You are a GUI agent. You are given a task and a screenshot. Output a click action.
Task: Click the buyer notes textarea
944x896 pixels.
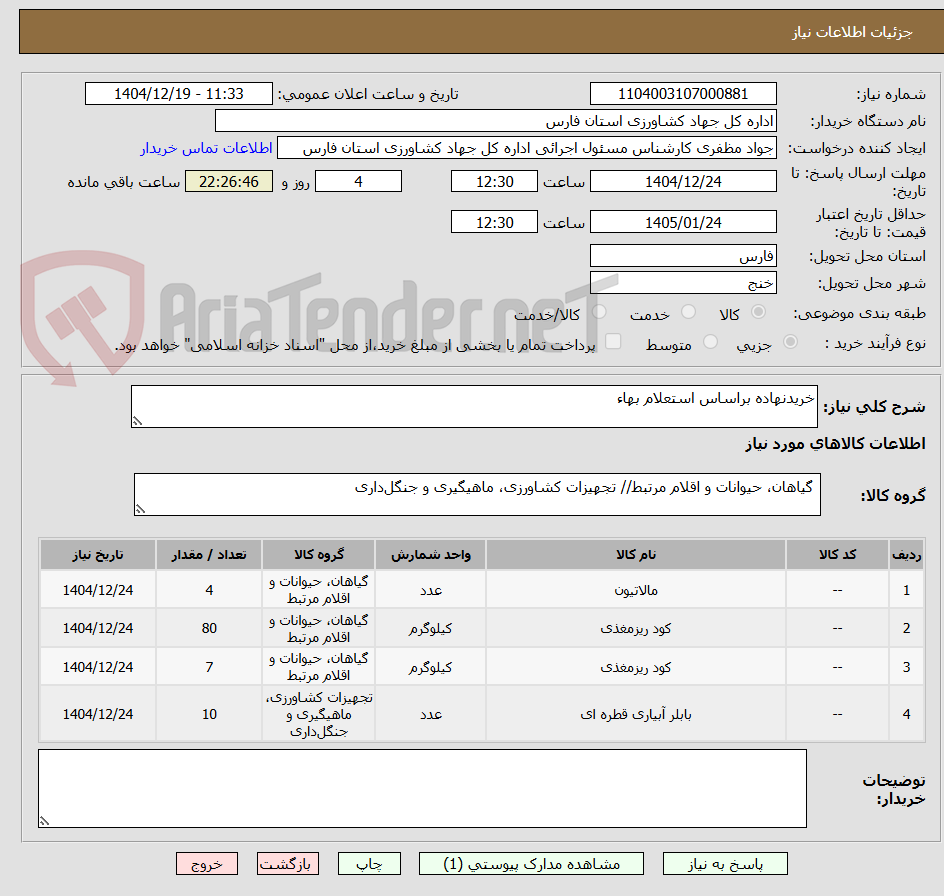(422, 788)
